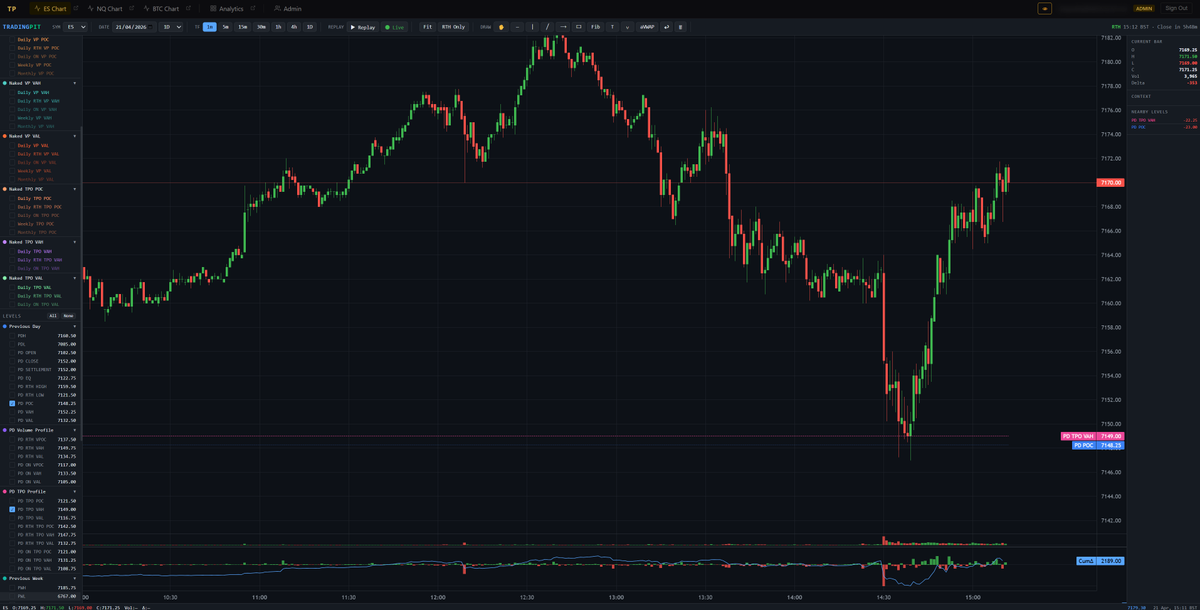
Task: Open ES Chart in new window icon
Action: click(x=75, y=8)
